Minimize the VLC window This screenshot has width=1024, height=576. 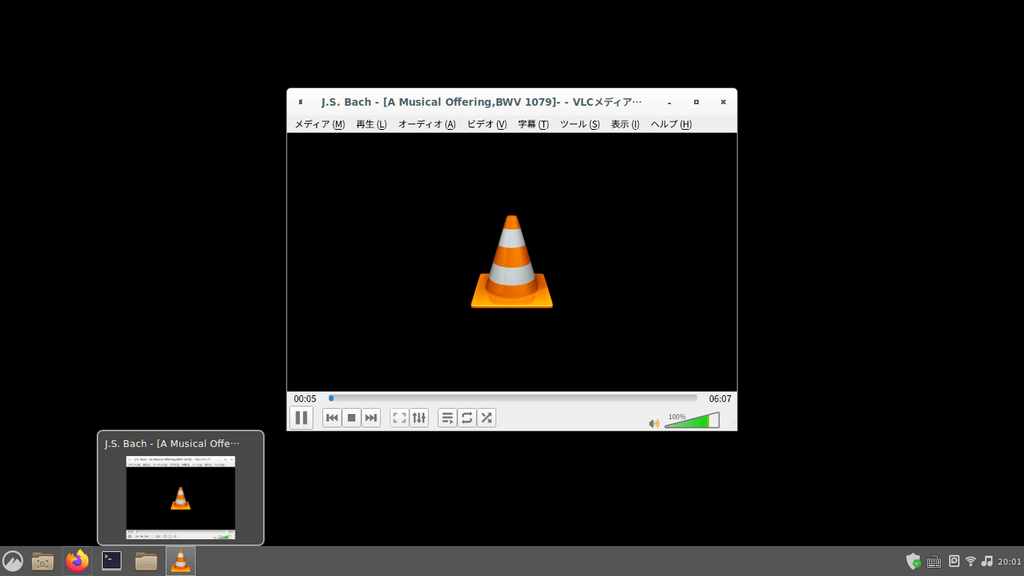click(x=669, y=103)
